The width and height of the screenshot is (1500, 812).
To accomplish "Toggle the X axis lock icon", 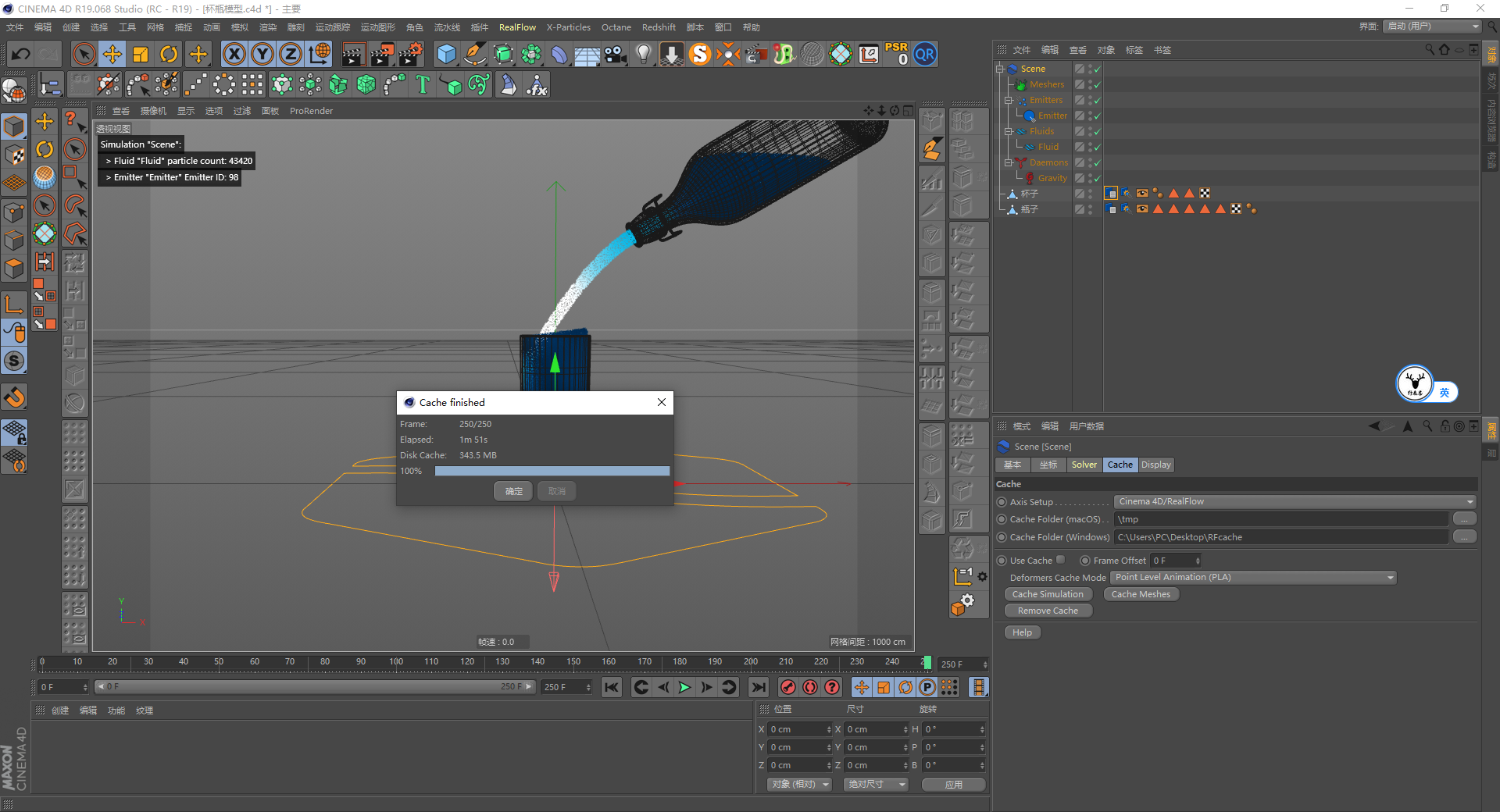I will pos(234,55).
